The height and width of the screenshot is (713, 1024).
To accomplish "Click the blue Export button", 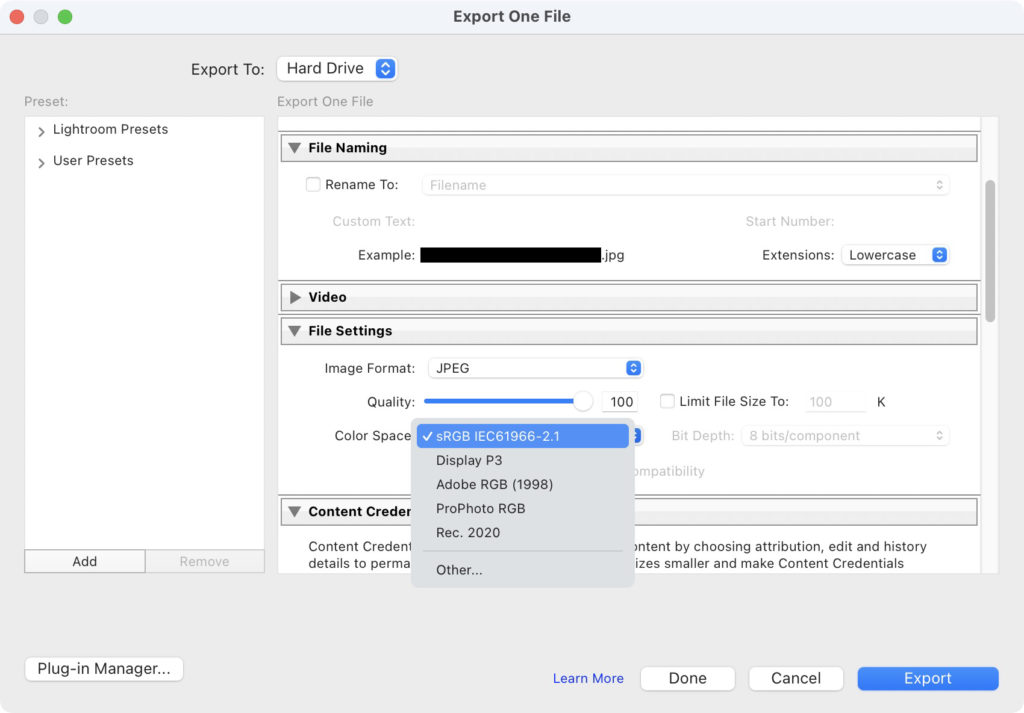I will [927, 678].
